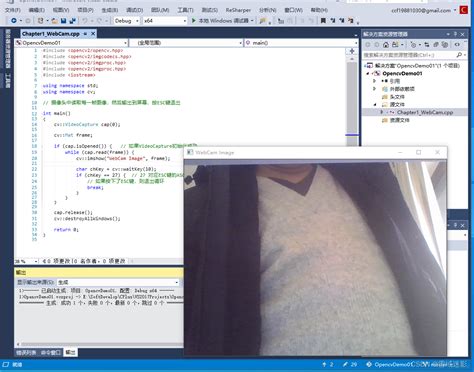Toggle the pin on the Chapter1_WebCam.cpp tab
The width and height of the screenshot is (474, 372).
pyautogui.click(x=85, y=34)
